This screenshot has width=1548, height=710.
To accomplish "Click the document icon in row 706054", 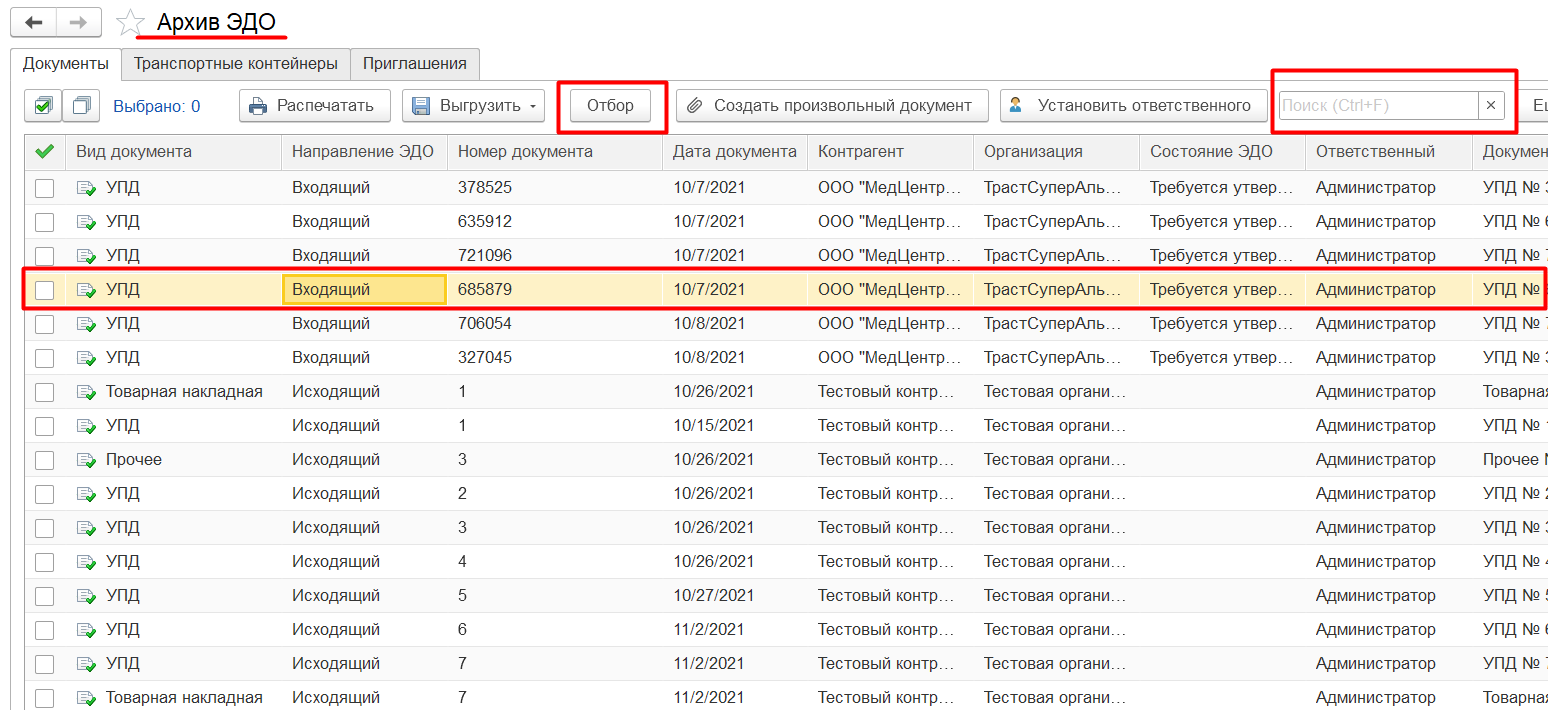I will [x=87, y=324].
